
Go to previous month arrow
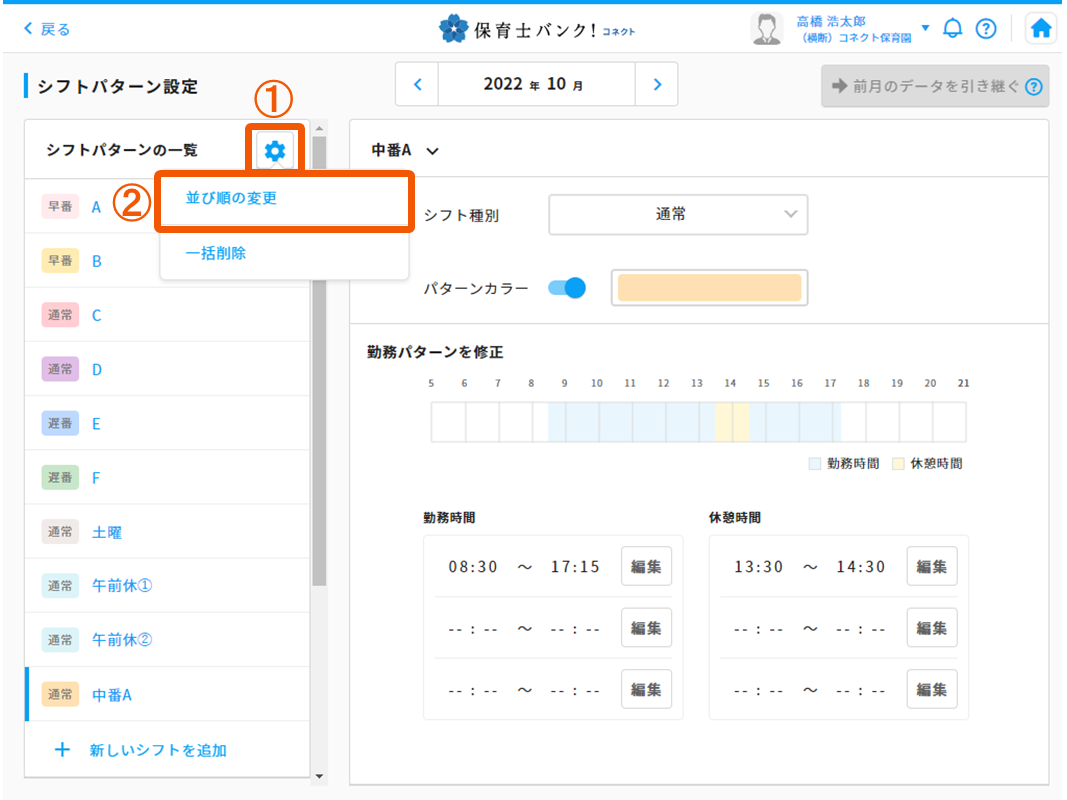[418, 85]
